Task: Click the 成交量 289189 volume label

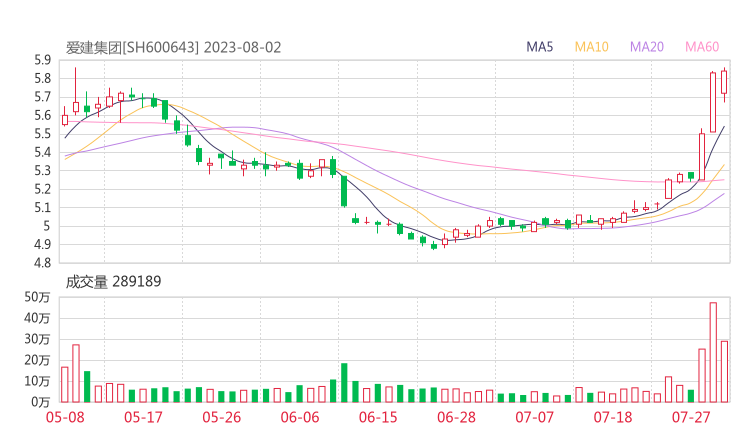Action: pos(113,282)
